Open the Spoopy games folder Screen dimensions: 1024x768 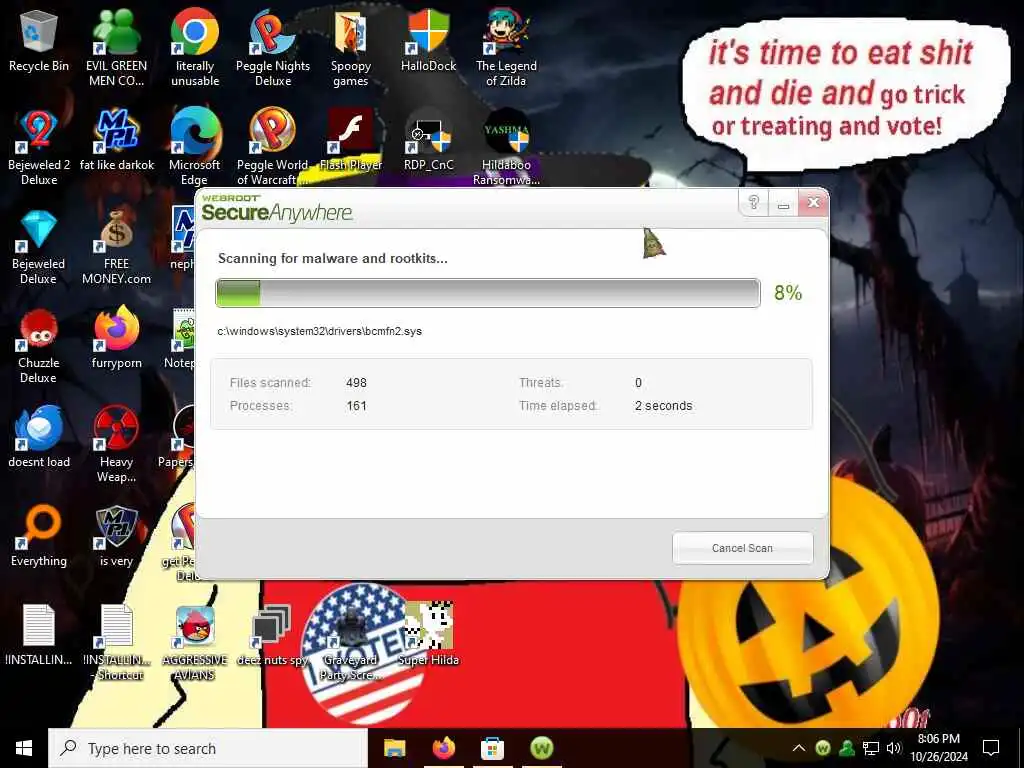[351, 48]
